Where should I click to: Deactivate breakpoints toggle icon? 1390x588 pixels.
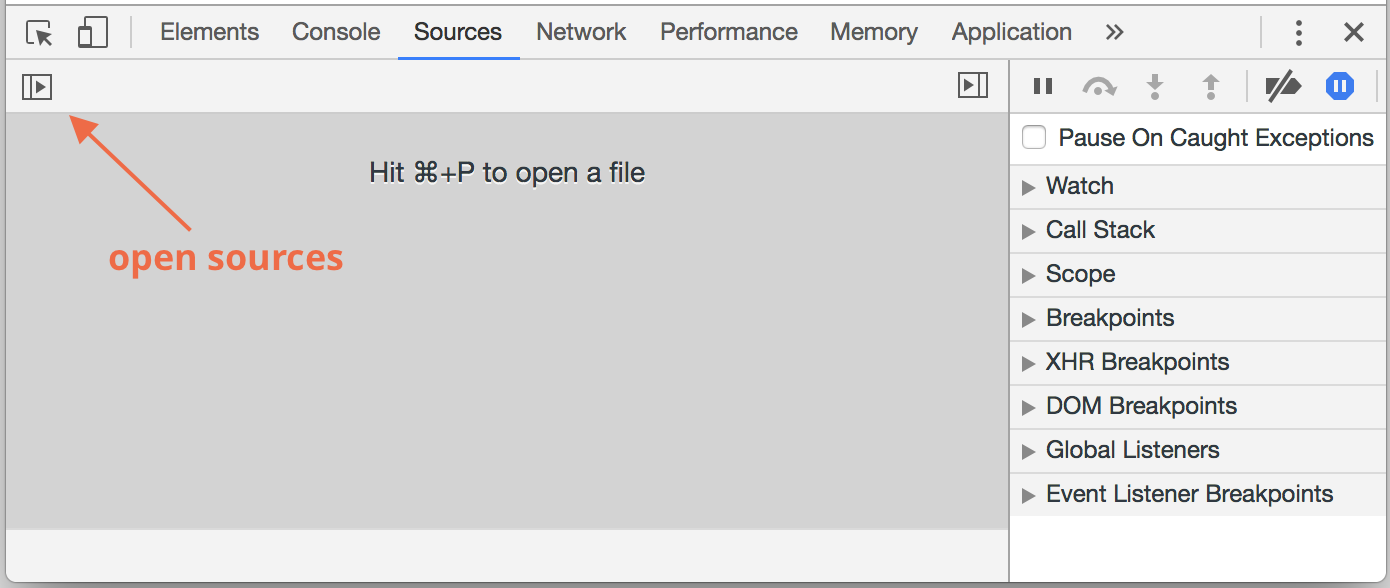tap(1282, 87)
